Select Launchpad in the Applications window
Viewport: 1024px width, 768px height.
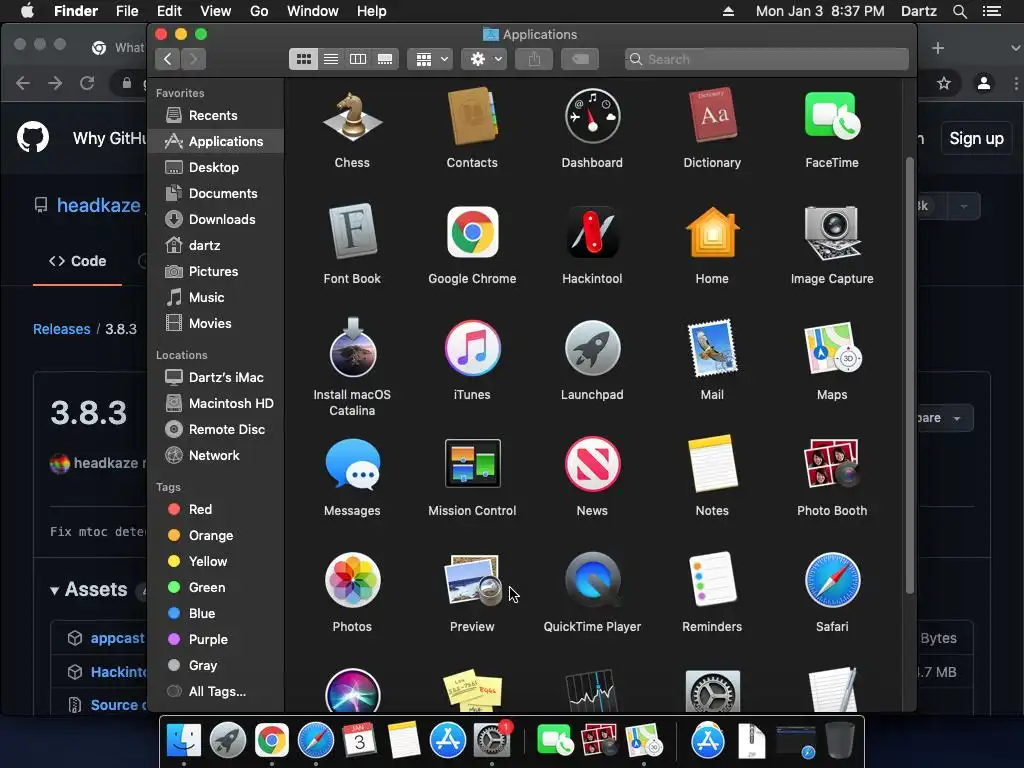click(592, 349)
